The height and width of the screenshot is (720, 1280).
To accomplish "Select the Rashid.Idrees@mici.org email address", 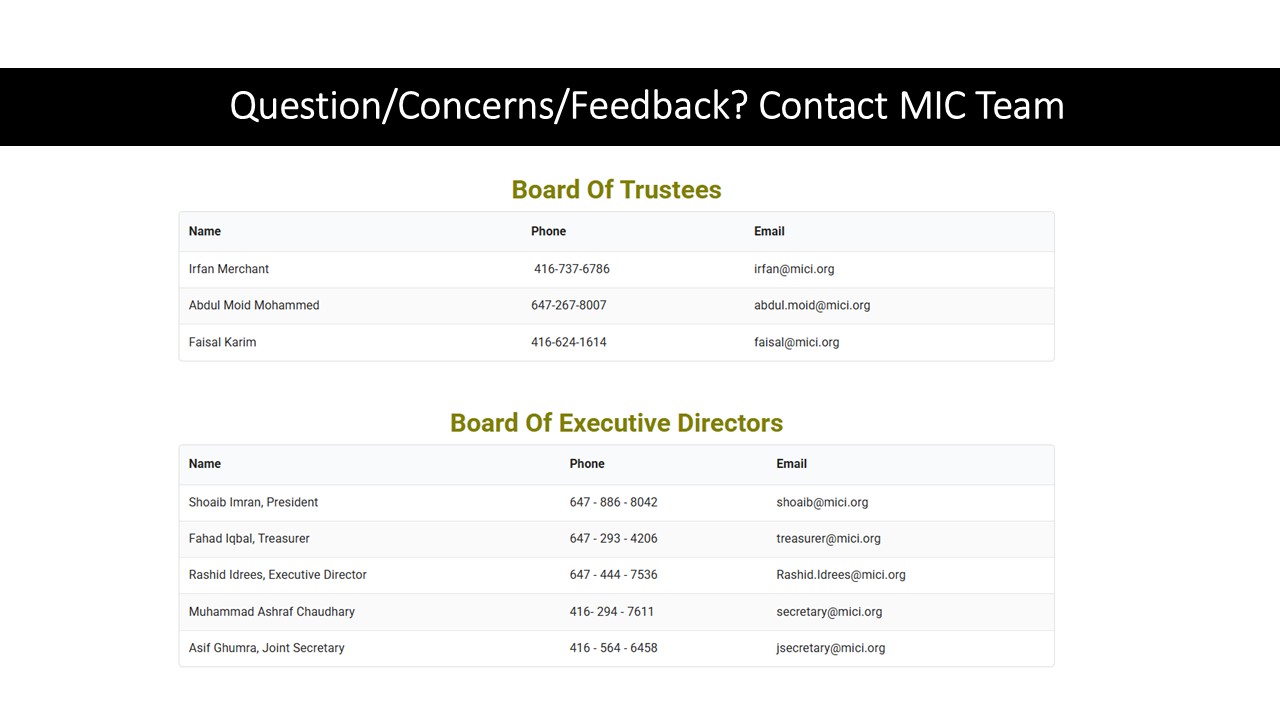I will (841, 575).
